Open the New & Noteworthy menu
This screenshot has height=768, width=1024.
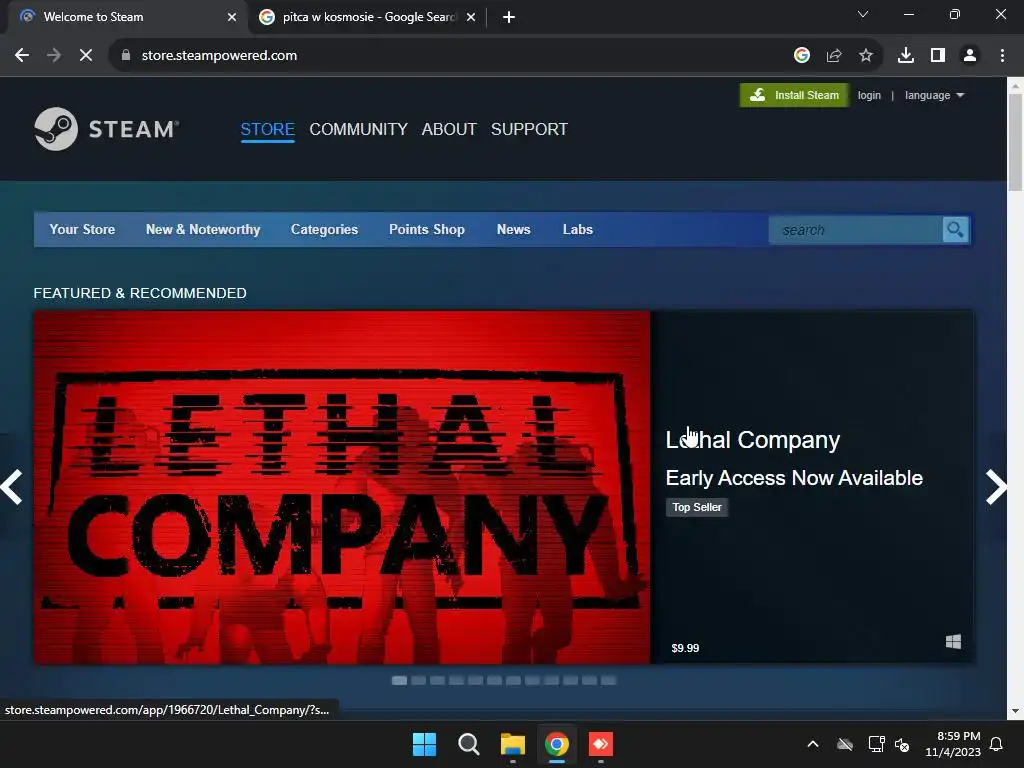203,229
